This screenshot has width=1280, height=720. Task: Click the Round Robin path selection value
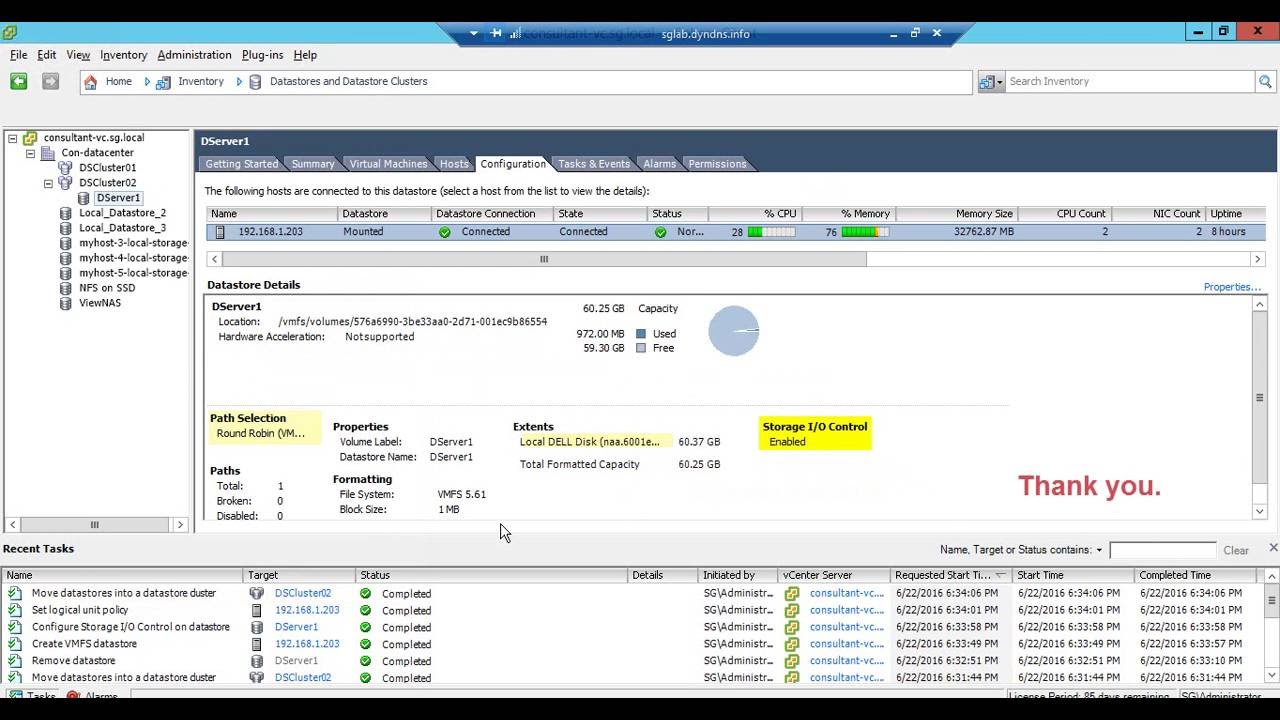261,433
